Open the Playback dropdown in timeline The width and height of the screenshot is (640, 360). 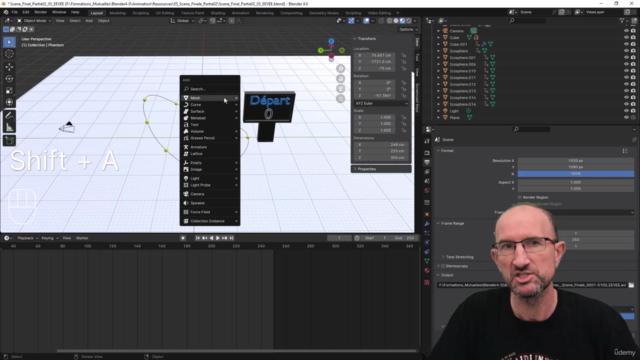click(x=27, y=238)
